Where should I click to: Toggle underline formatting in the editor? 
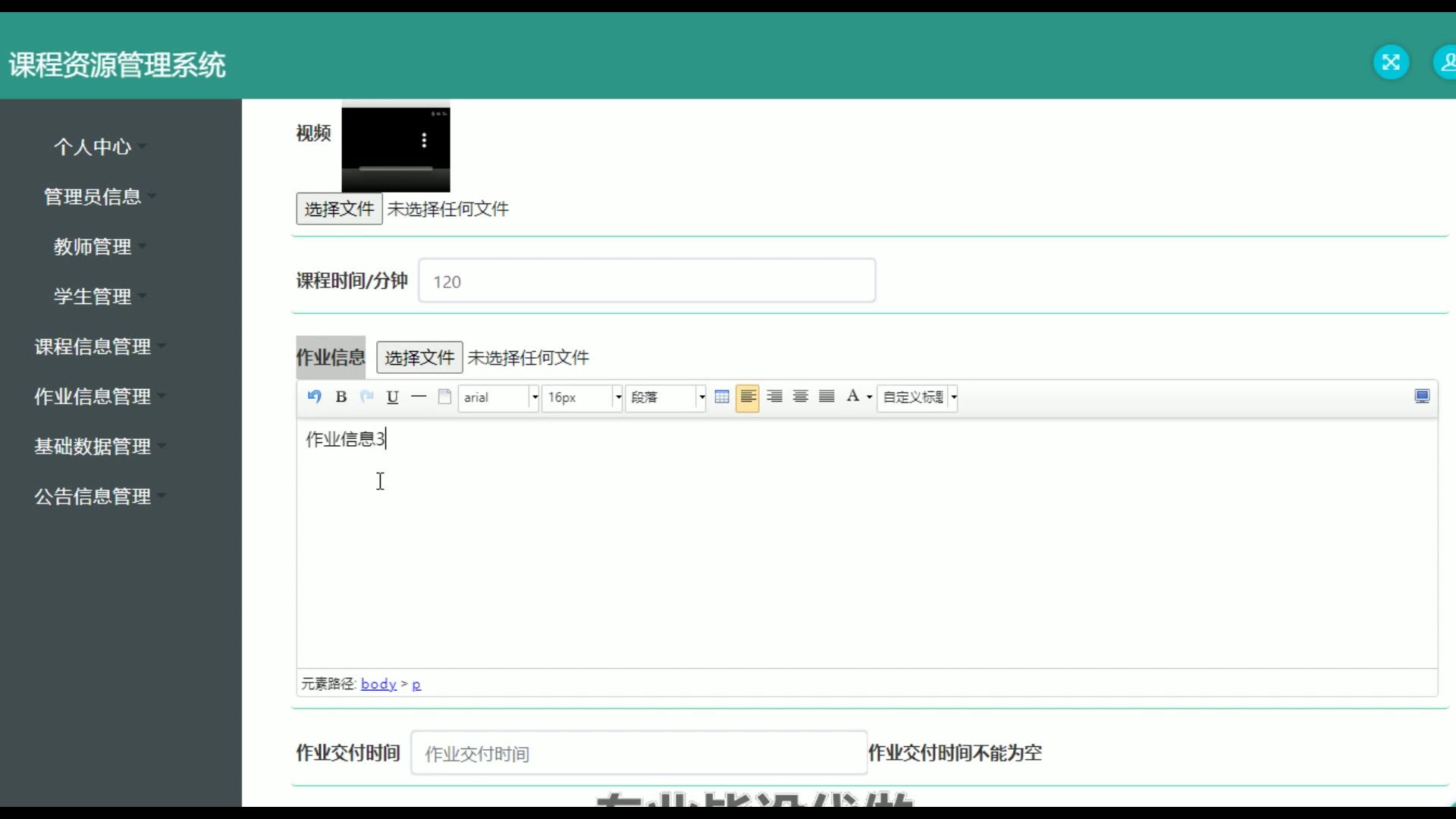click(393, 397)
